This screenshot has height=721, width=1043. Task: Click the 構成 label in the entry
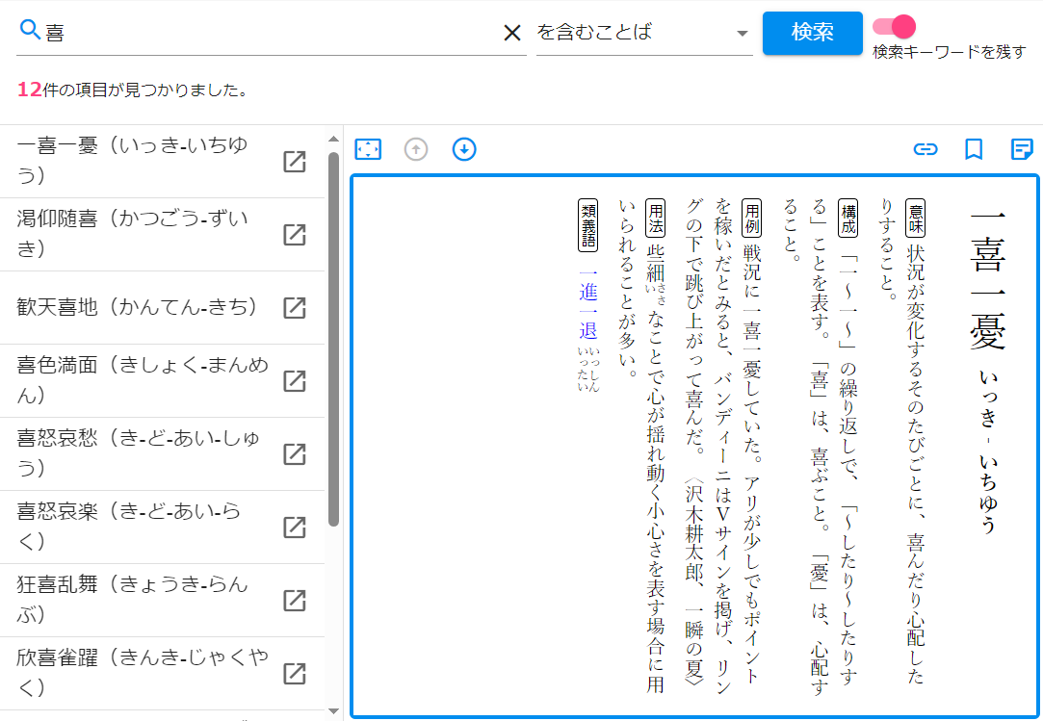(x=847, y=218)
